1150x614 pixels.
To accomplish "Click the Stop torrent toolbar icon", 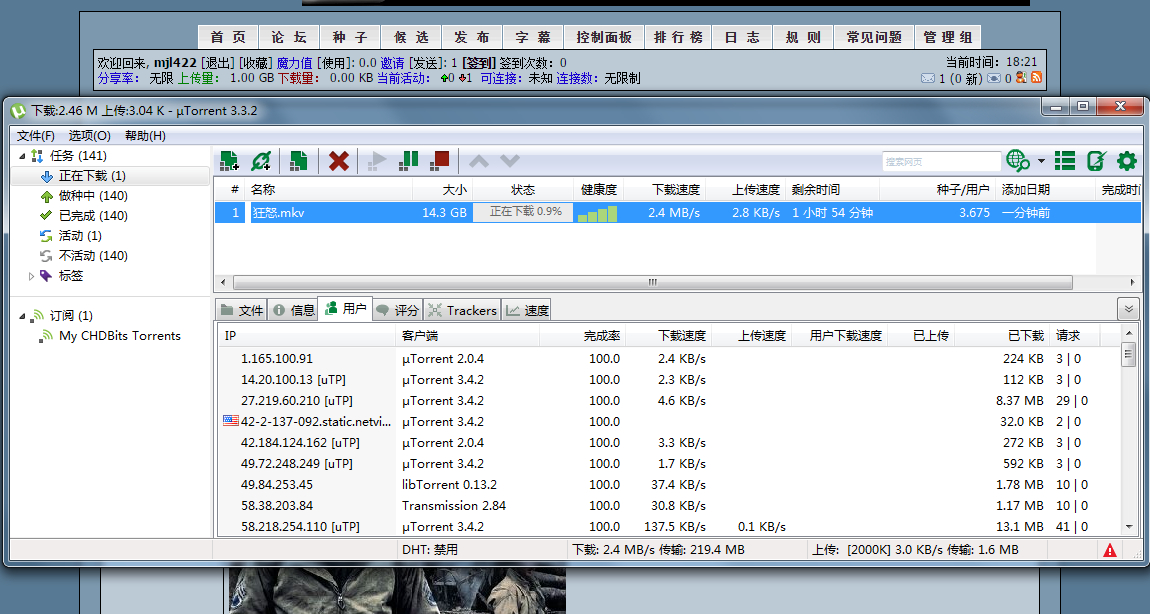I will (x=439, y=161).
